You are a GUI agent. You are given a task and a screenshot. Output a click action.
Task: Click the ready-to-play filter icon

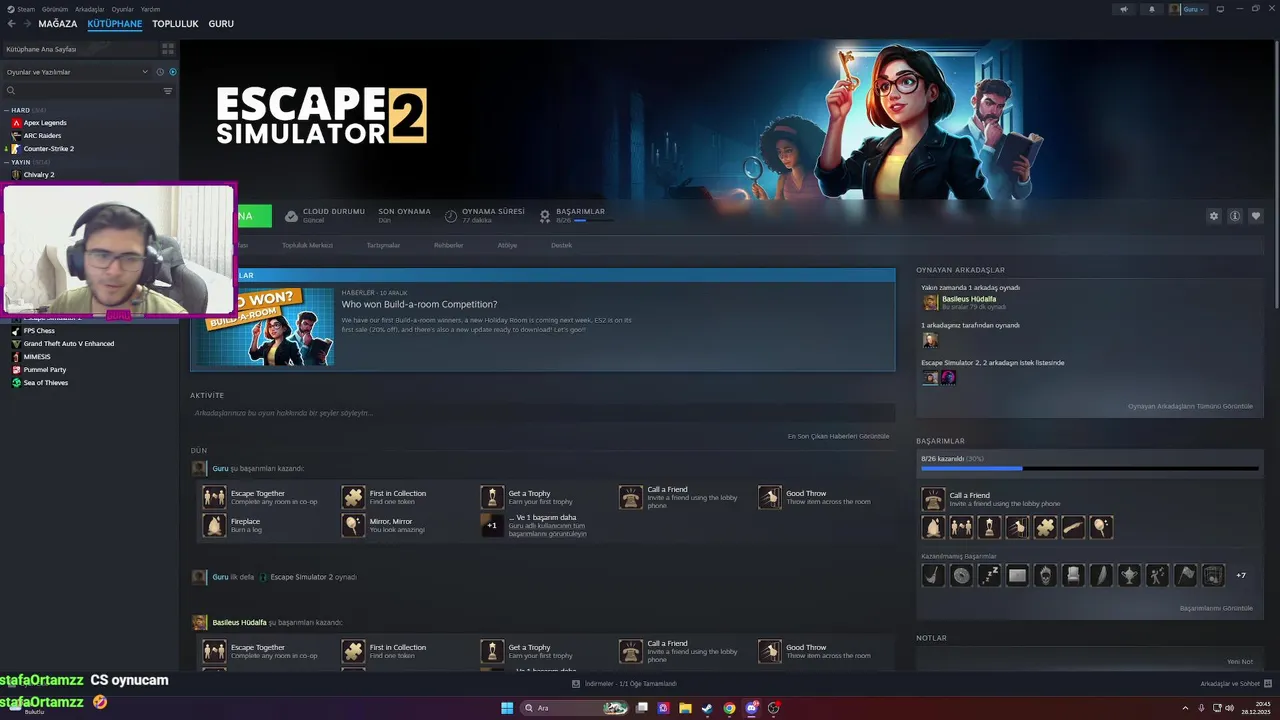pyautogui.click(x=172, y=72)
